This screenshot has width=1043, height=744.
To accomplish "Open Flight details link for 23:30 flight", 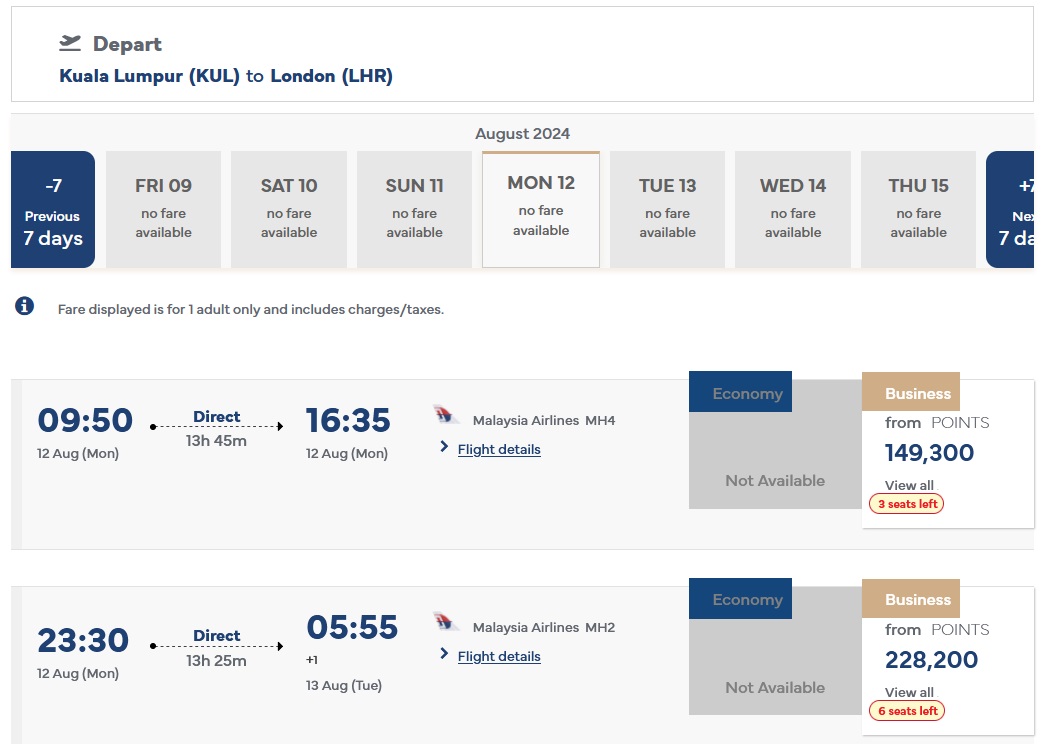I will tap(498, 656).
